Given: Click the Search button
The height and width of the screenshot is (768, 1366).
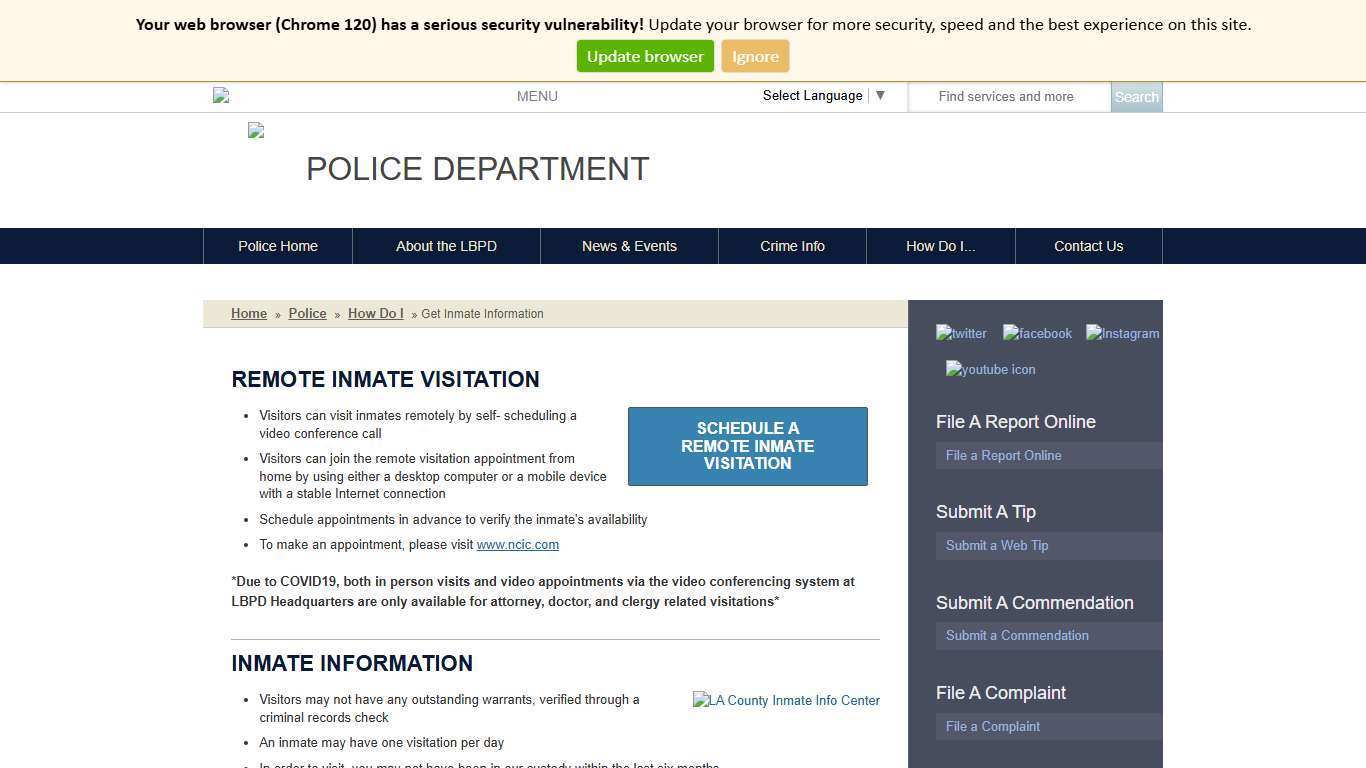Looking at the screenshot, I should click(1136, 96).
